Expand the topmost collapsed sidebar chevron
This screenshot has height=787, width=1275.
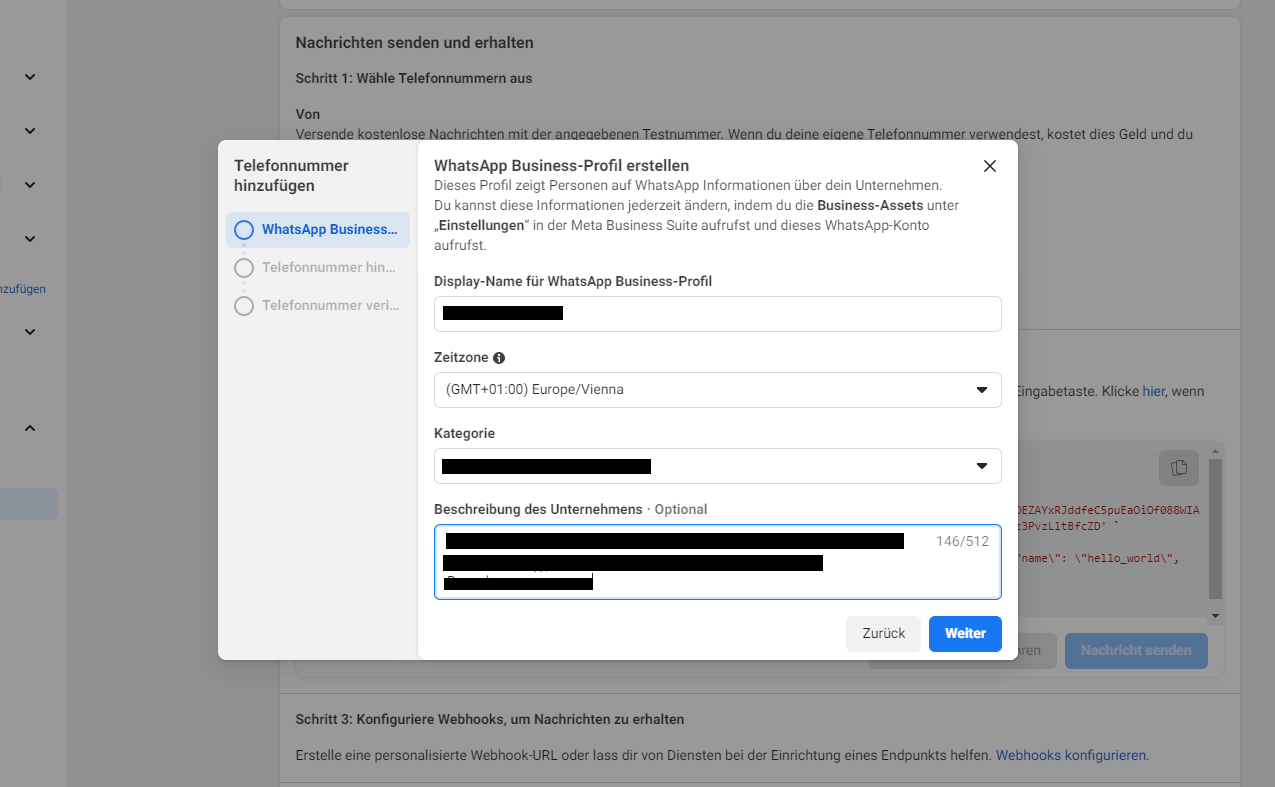pyautogui.click(x=30, y=77)
